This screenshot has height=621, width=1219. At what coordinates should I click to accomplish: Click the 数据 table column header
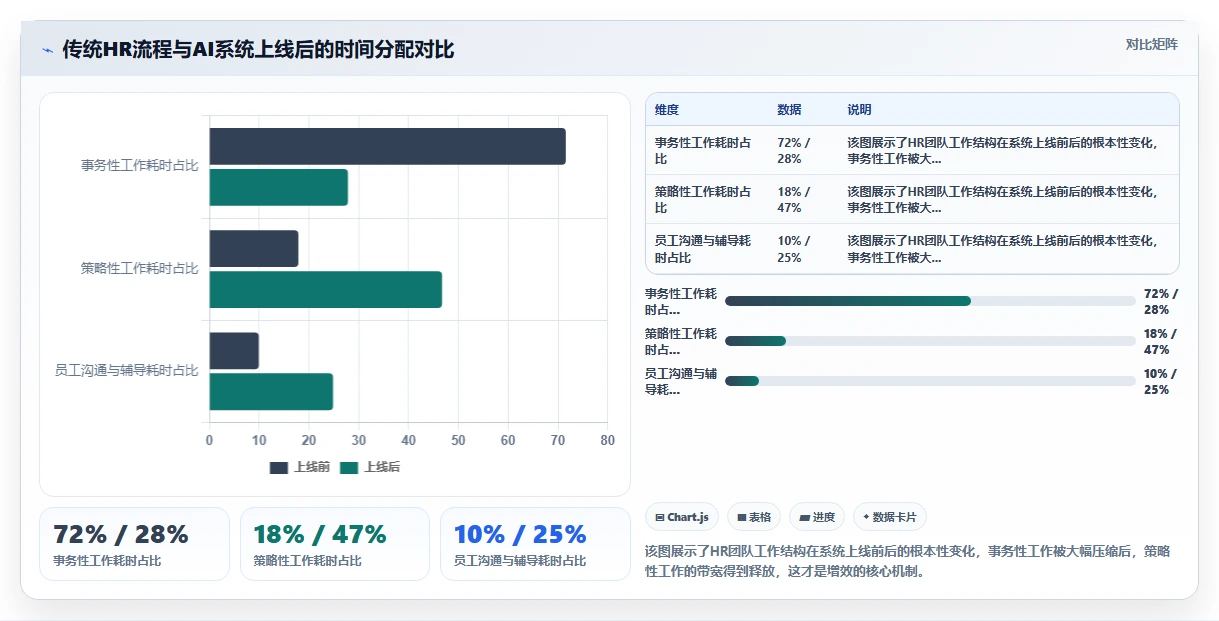(x=789, y=110)
